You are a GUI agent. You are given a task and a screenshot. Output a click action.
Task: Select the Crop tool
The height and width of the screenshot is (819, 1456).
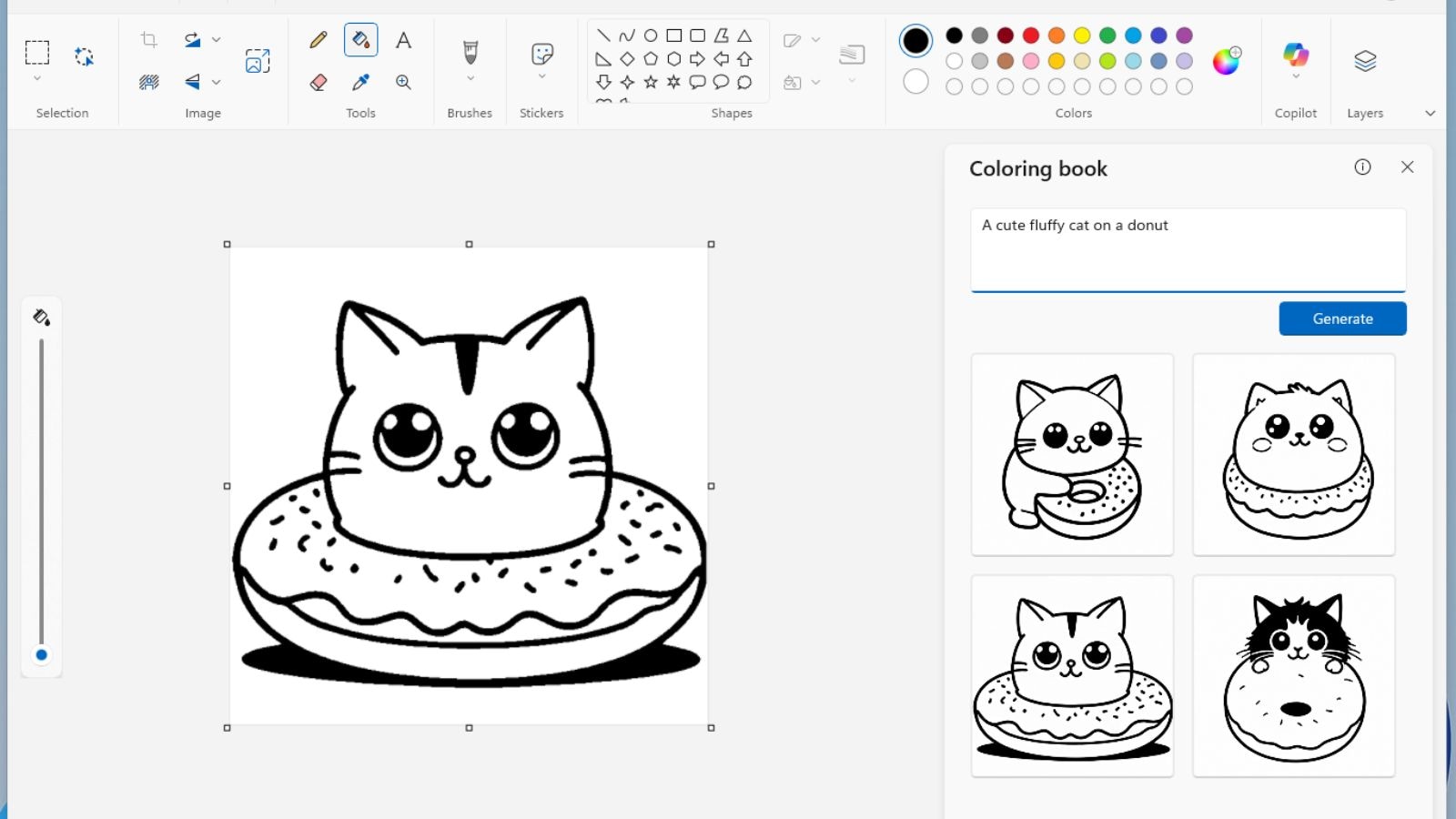pos(148,39)
